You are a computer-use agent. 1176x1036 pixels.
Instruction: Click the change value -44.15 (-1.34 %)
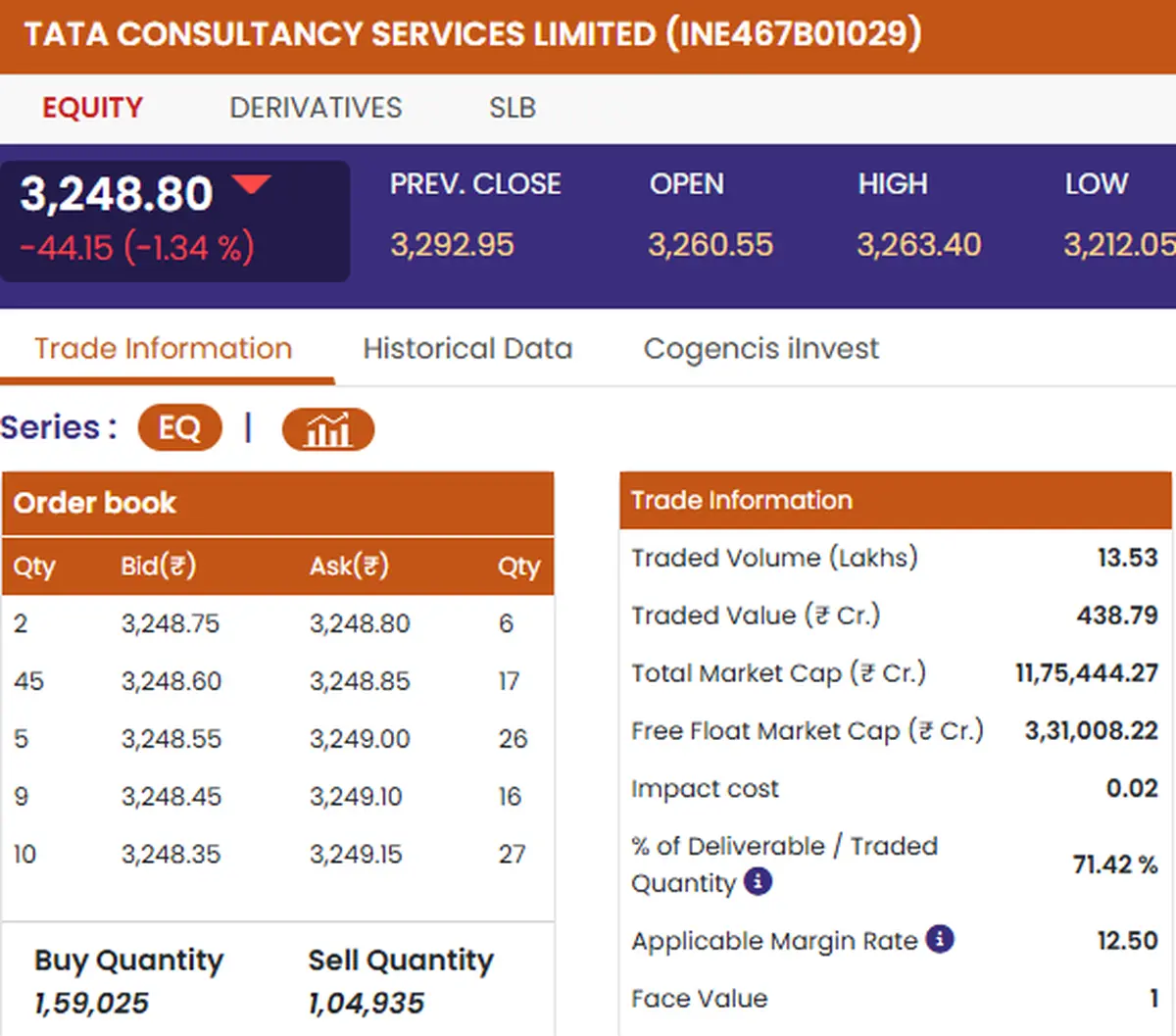coord(137,247)
